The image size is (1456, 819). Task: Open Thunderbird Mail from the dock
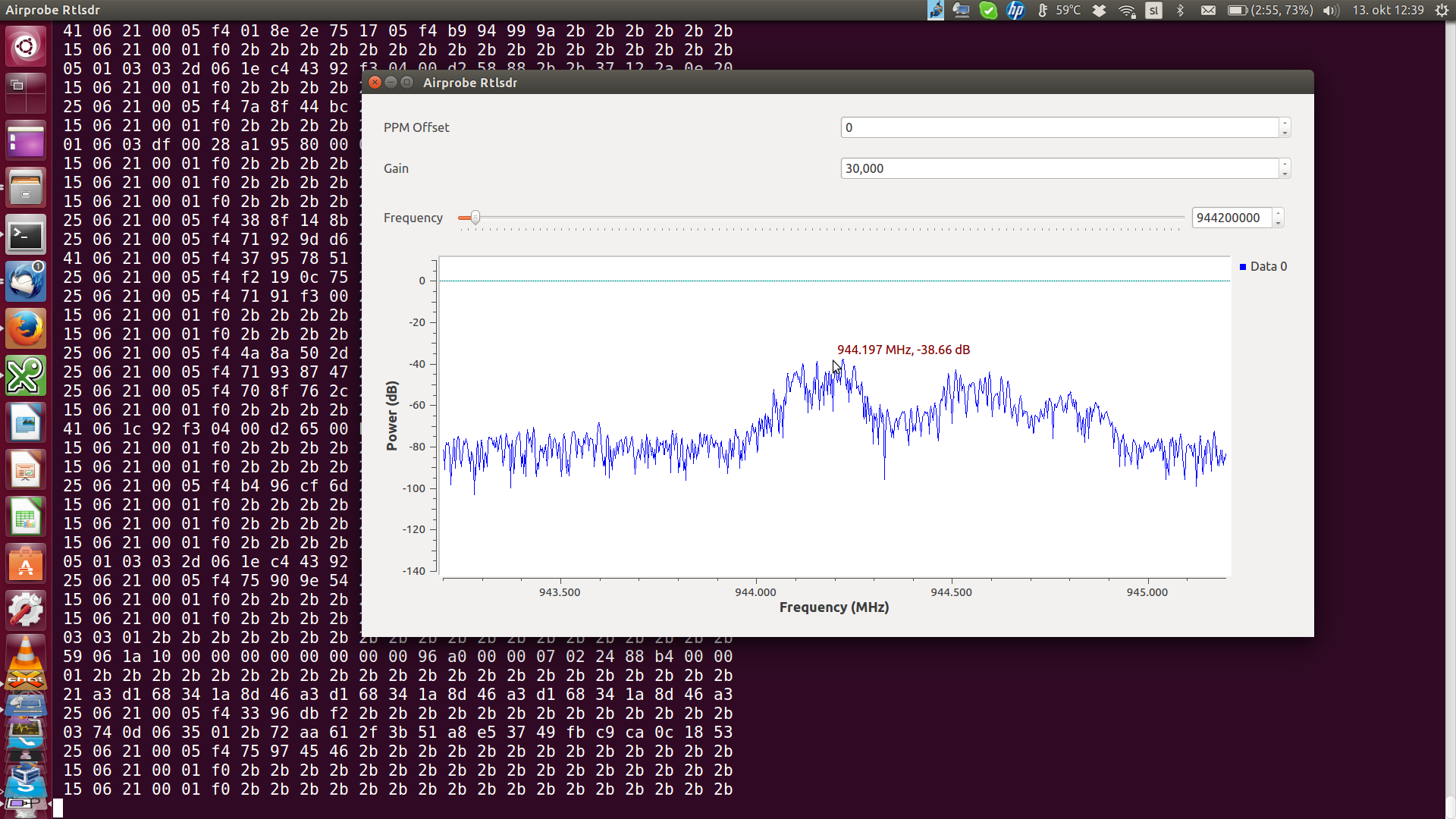tap(26, 282)
